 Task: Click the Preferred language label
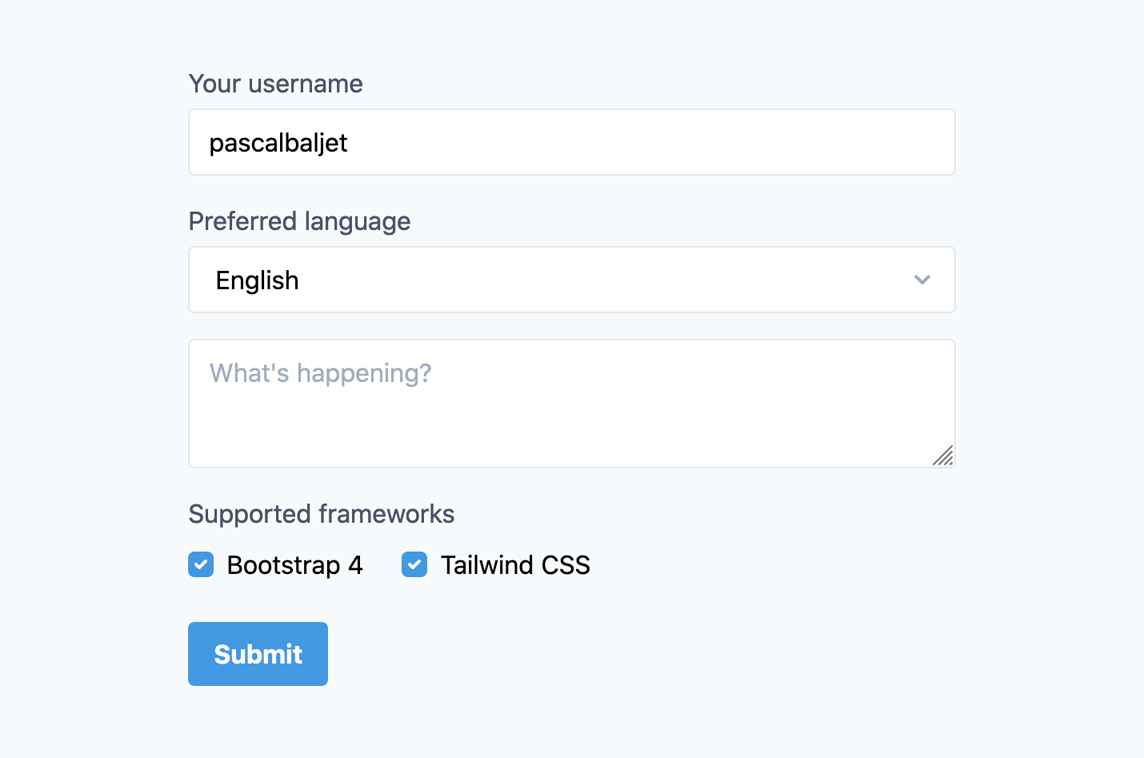tap(299, 221)
